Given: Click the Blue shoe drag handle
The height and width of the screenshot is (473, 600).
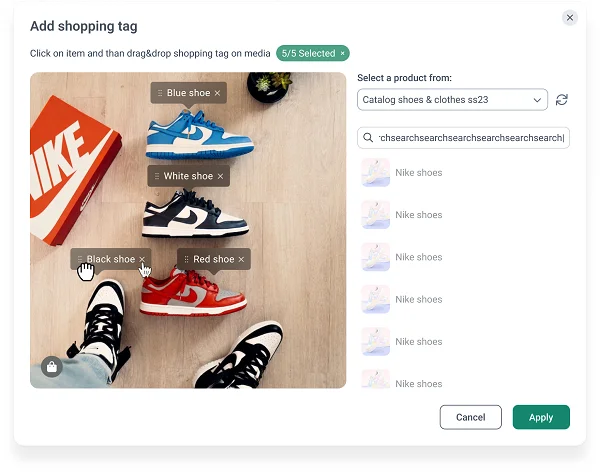Looking at the screenshot, I should (x=160, y=93).
